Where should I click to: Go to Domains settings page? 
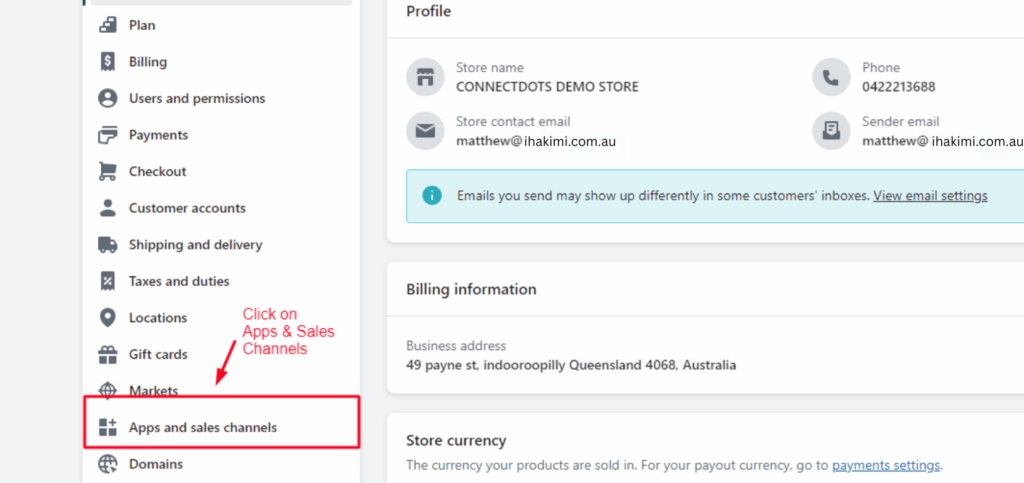(x=156, y=464)
